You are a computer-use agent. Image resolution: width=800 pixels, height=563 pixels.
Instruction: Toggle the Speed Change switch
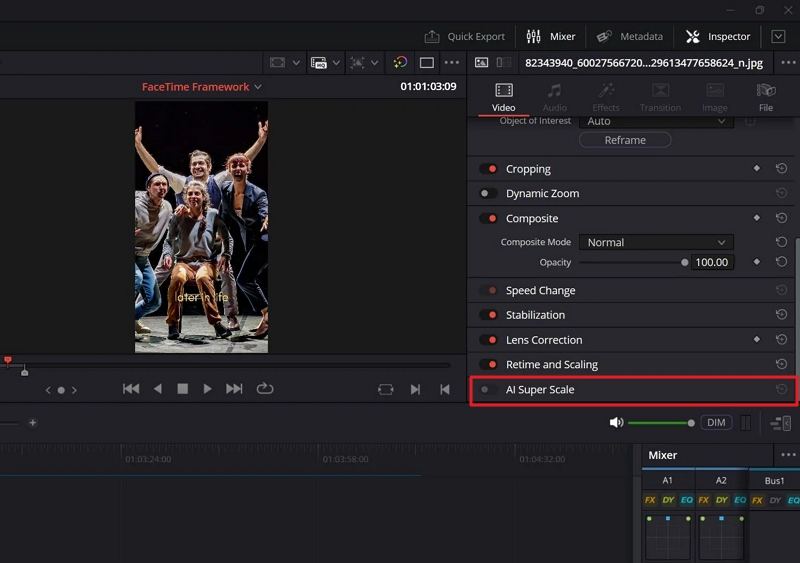point(489,290)
